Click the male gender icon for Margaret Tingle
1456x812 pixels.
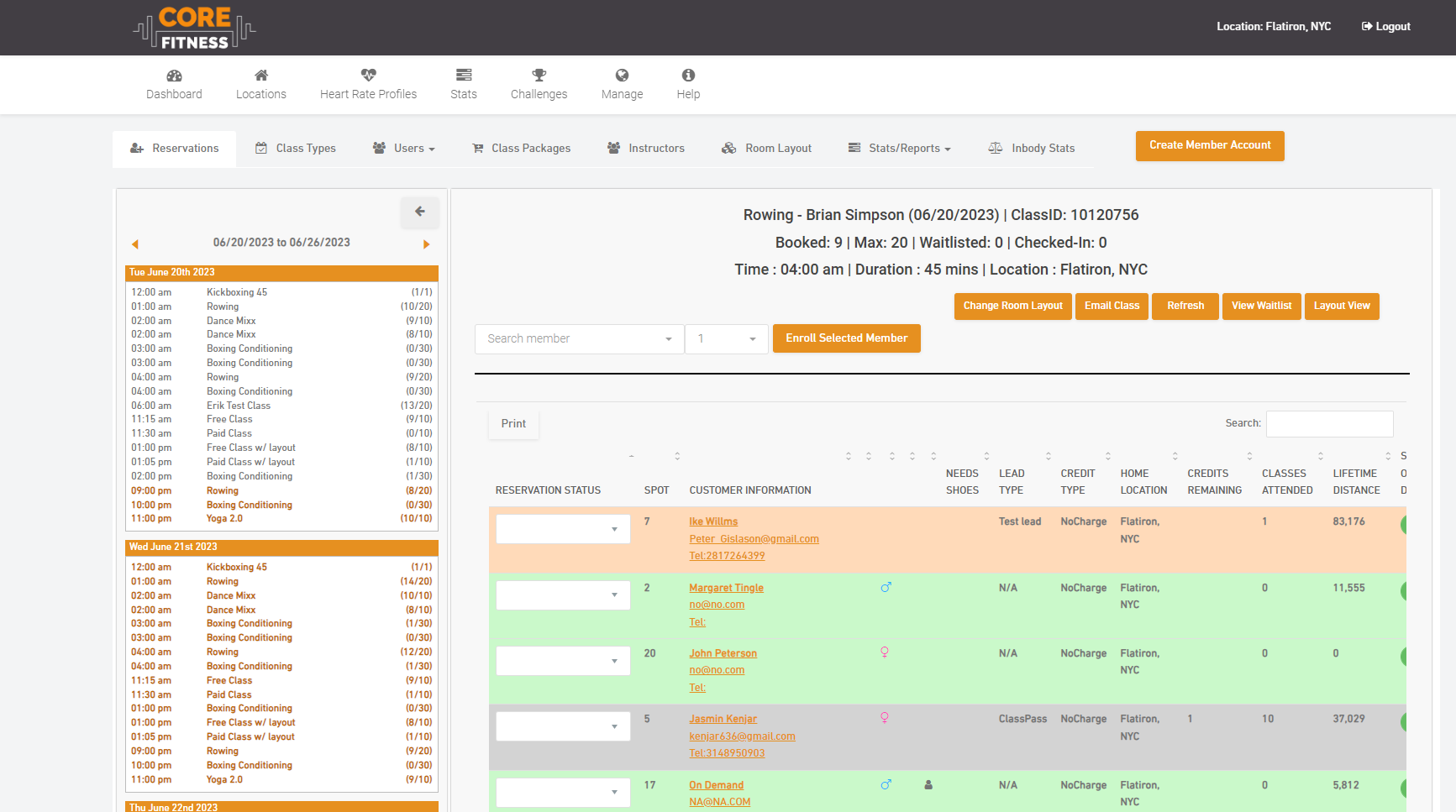[886, 587]
